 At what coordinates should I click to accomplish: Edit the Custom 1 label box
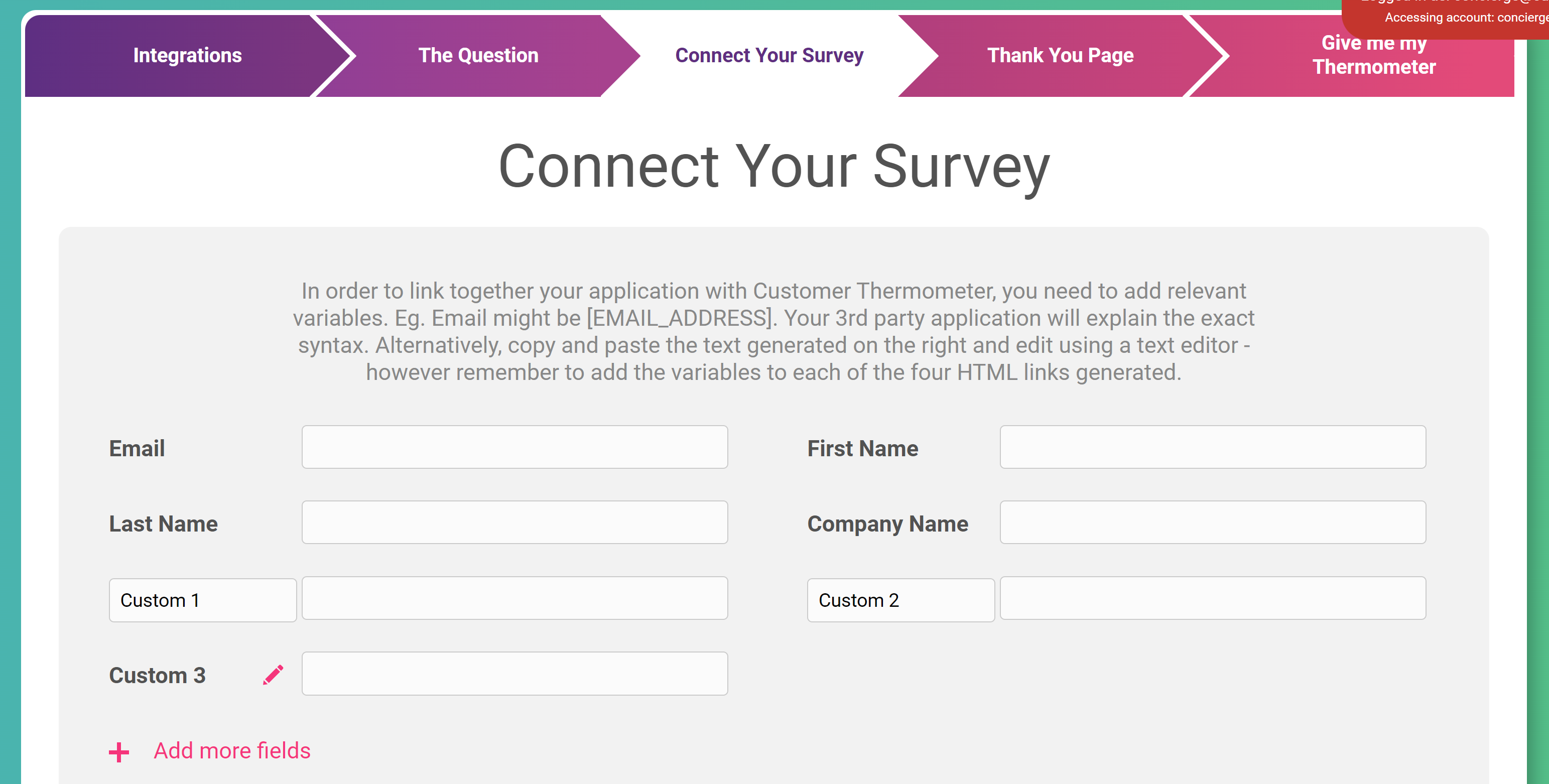coord(203,600)
